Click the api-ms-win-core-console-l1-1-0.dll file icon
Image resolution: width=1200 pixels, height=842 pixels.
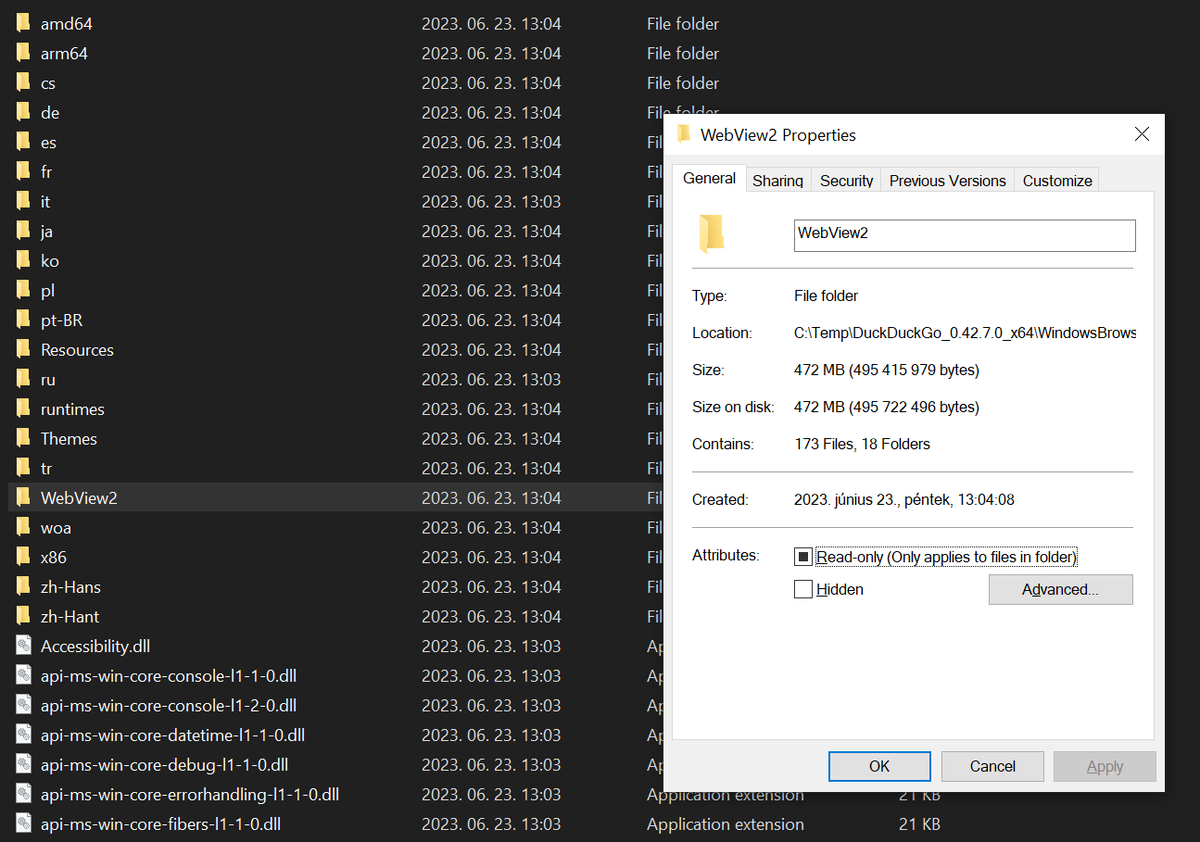coord(24,676)
